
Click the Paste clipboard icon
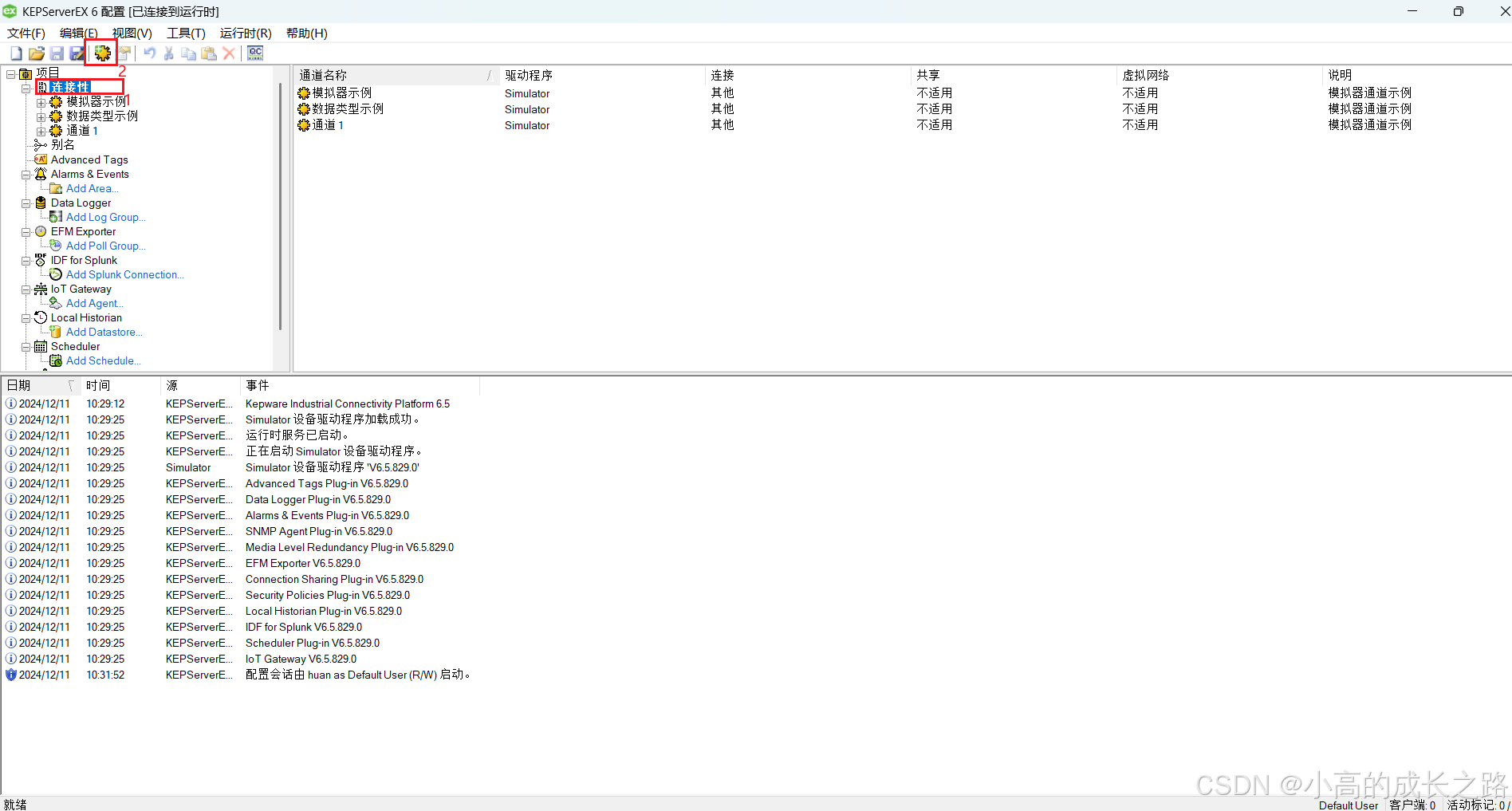point(209,53)
